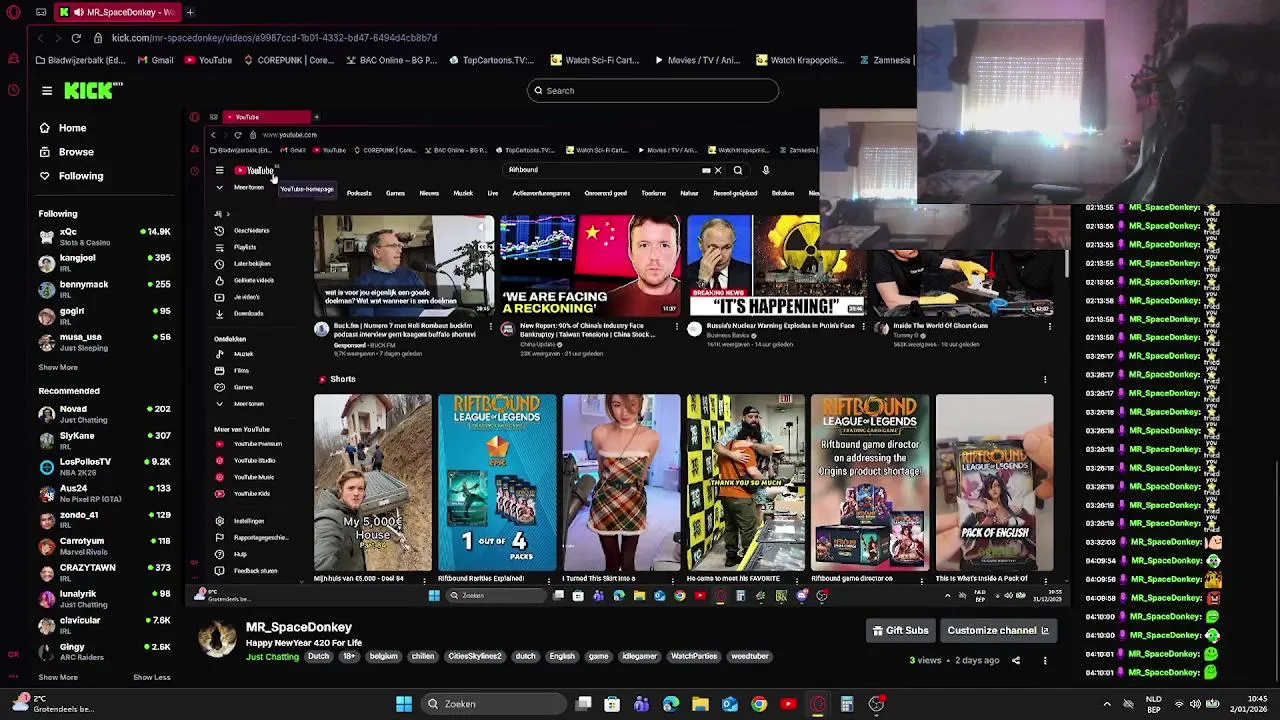Collapse Recommended list with Show Less
The image size is (1280, 720).
click(x=152, y=677)
